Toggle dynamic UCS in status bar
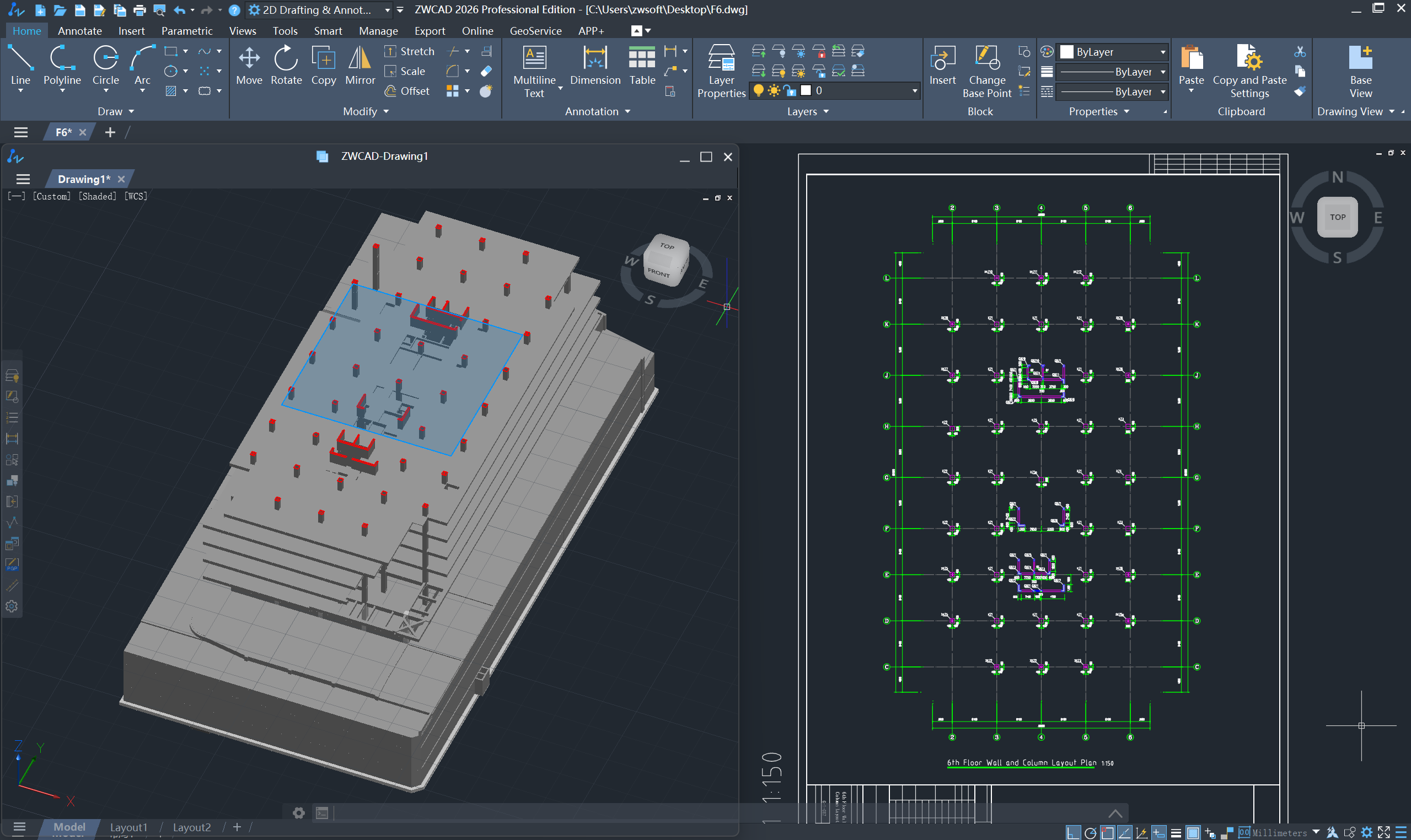Screen dimensions: 1411x840 click(x=1141, y=832)
